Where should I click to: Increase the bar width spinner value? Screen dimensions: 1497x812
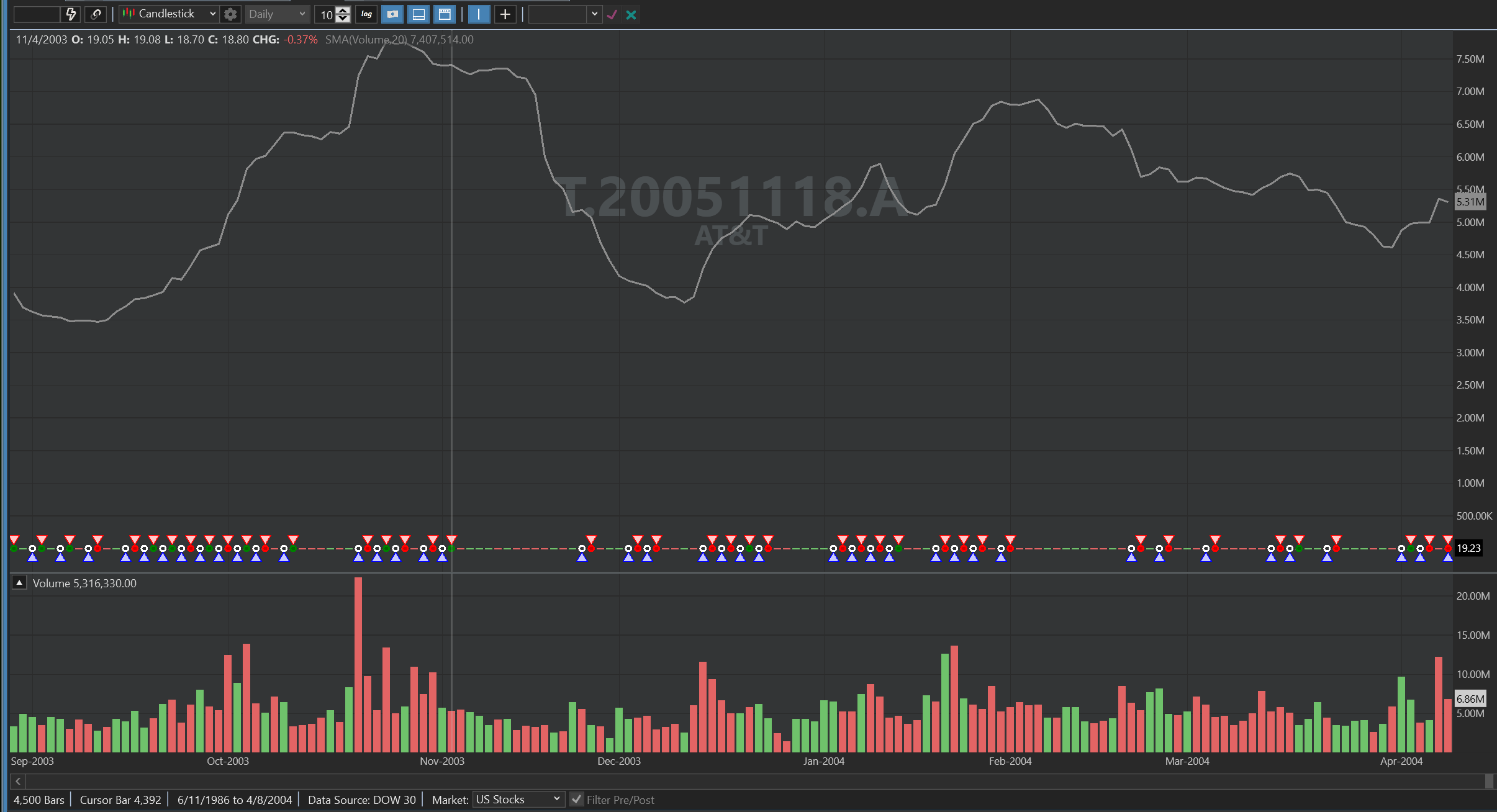point(343,11)
